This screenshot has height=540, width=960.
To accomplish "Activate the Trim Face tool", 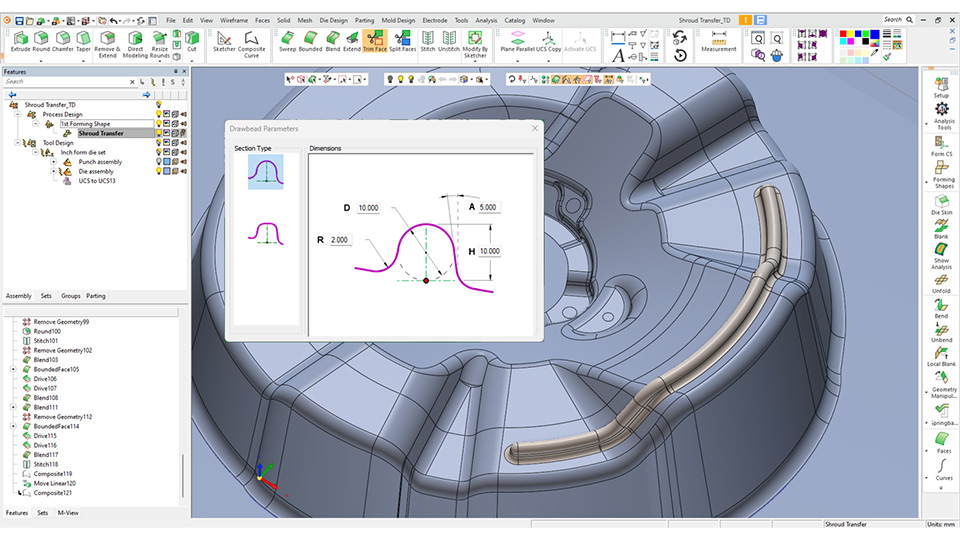I will pyautogui.click(x=375, y=41).
